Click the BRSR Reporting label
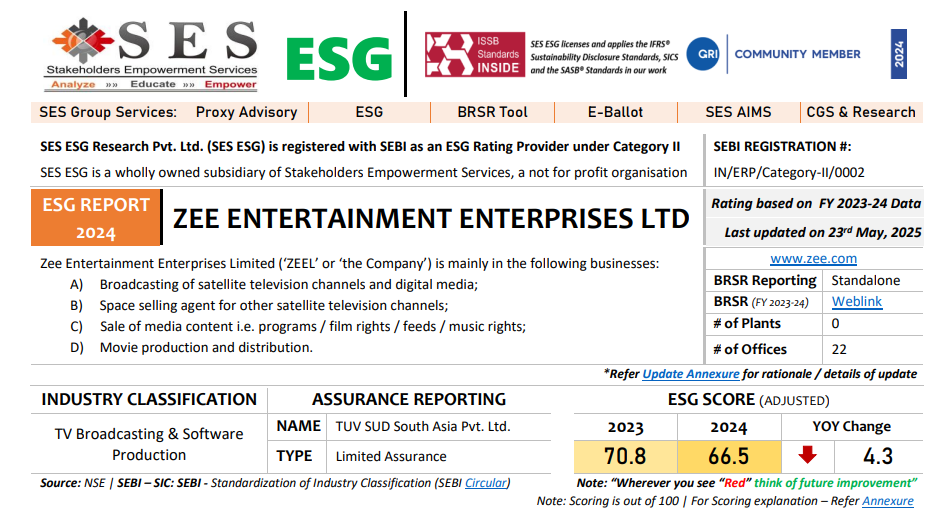The width and height of the screenshot is (949, 514). 765,280
